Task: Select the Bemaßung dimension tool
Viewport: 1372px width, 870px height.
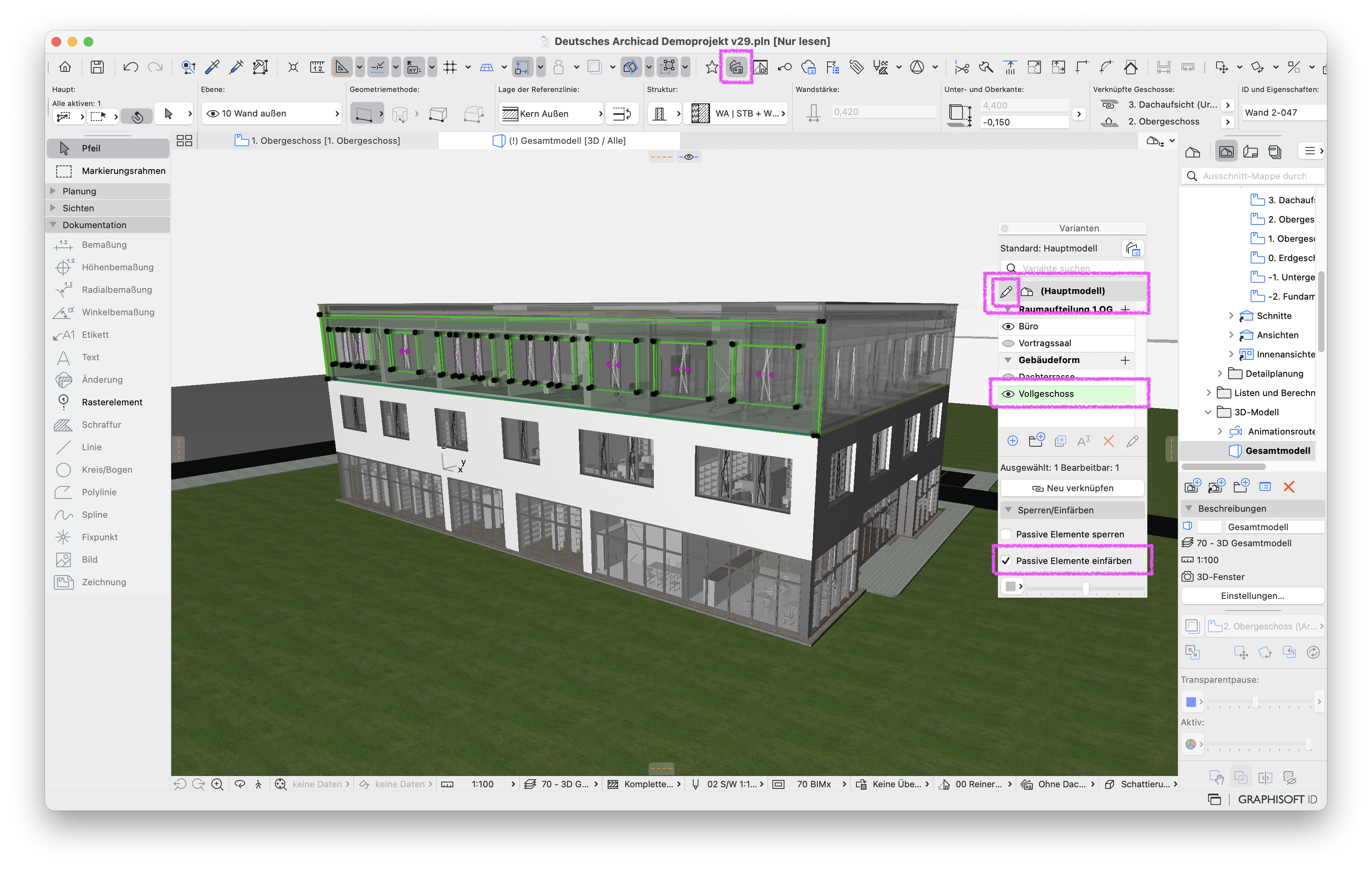Action: tap(104, 245)
